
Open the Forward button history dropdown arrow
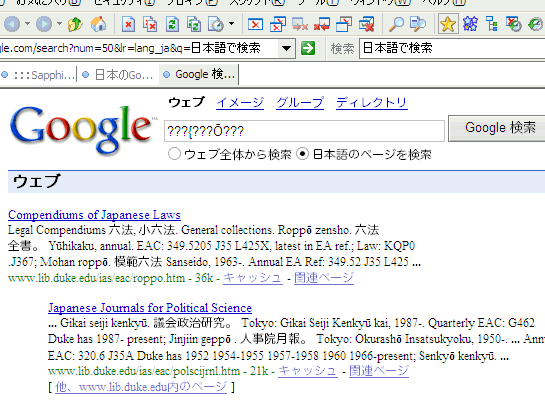coord(59,24)
